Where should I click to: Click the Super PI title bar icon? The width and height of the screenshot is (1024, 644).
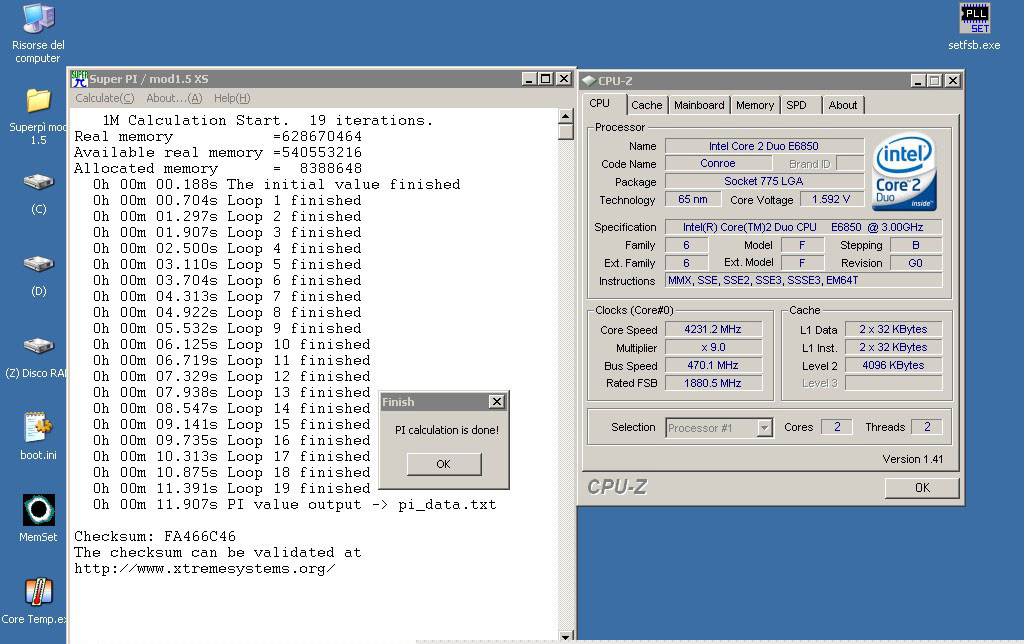[x=79, y=79]
